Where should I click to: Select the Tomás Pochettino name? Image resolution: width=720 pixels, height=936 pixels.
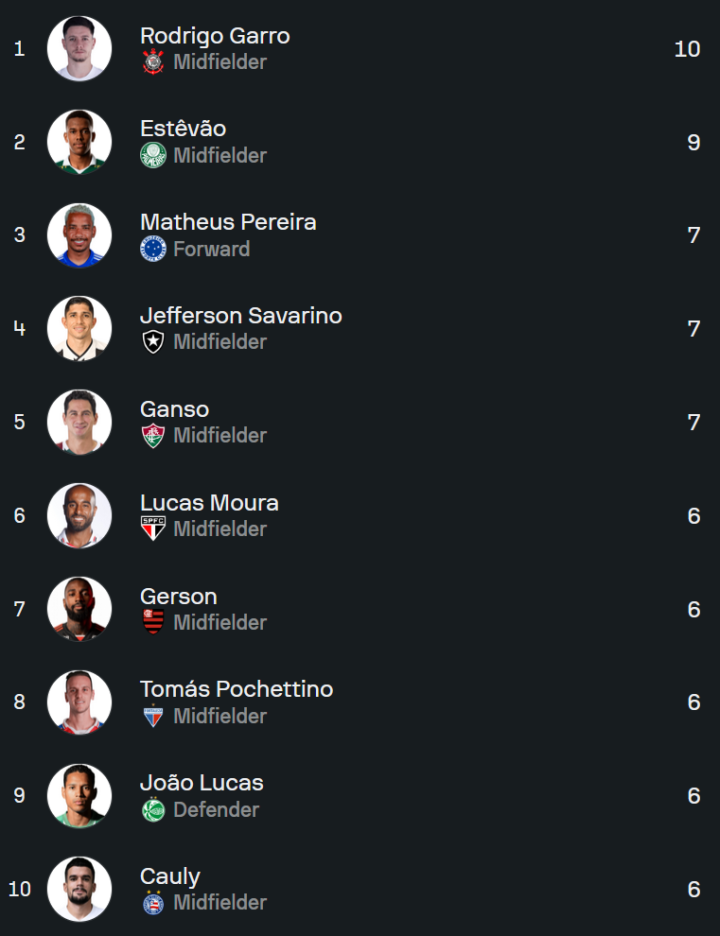[x=236, y=689]
